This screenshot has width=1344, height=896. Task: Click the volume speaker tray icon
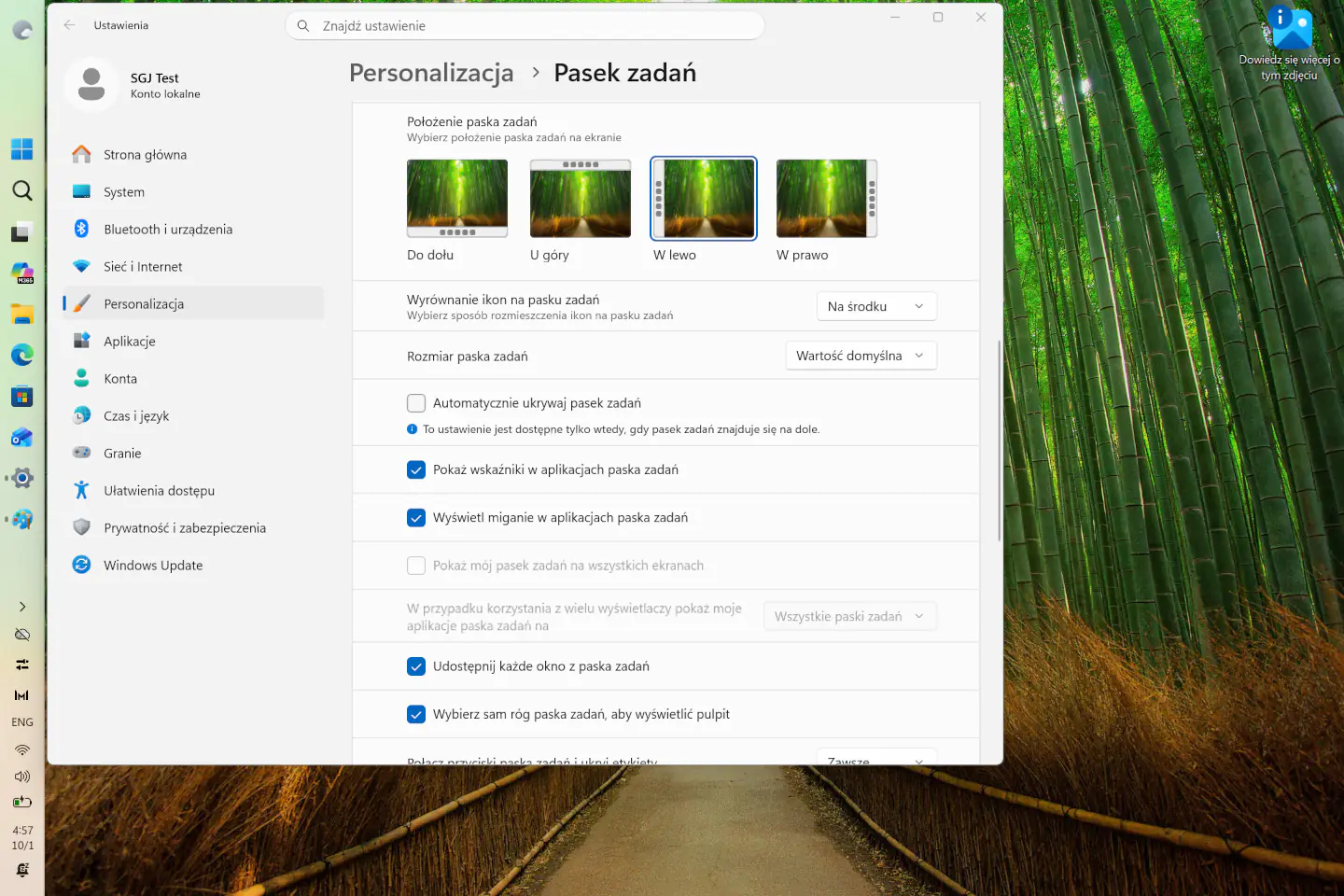(x=22, y=776)
